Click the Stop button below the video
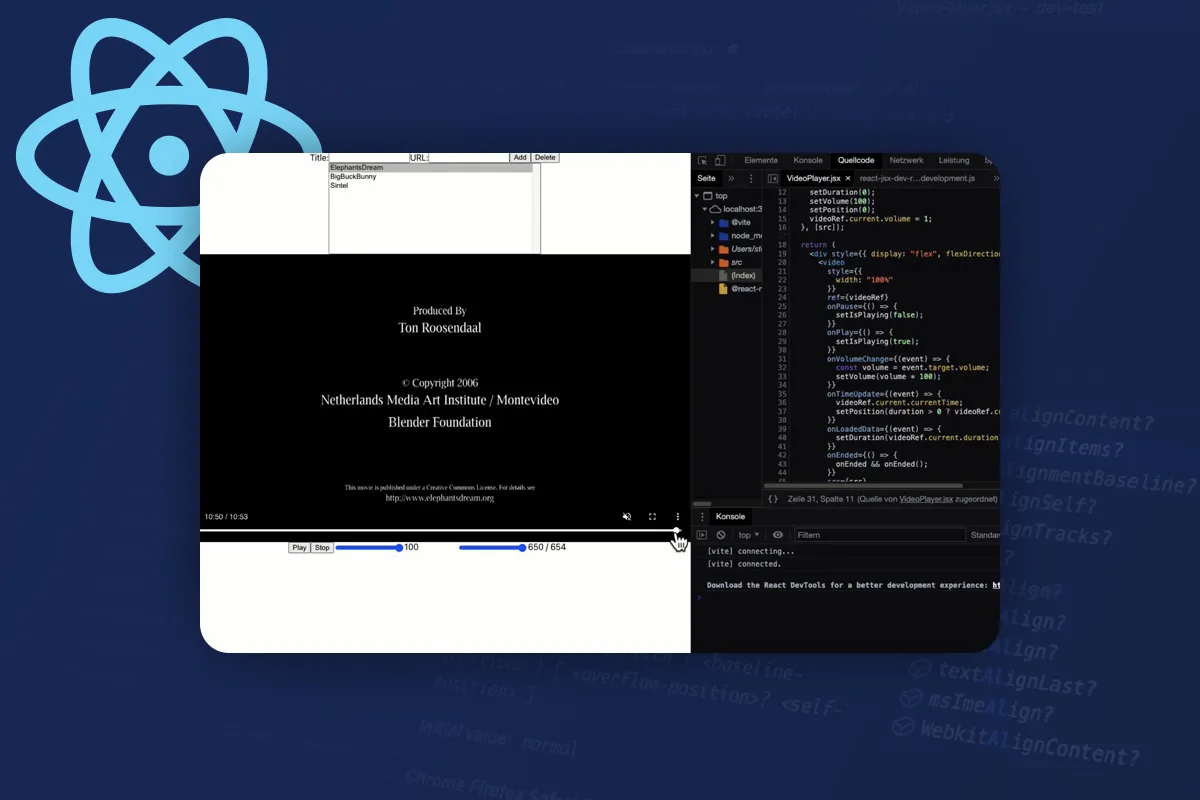Image resolution: width=1200 pixels, height=800 pixels. pyautogui.click(x=322, y=548)
